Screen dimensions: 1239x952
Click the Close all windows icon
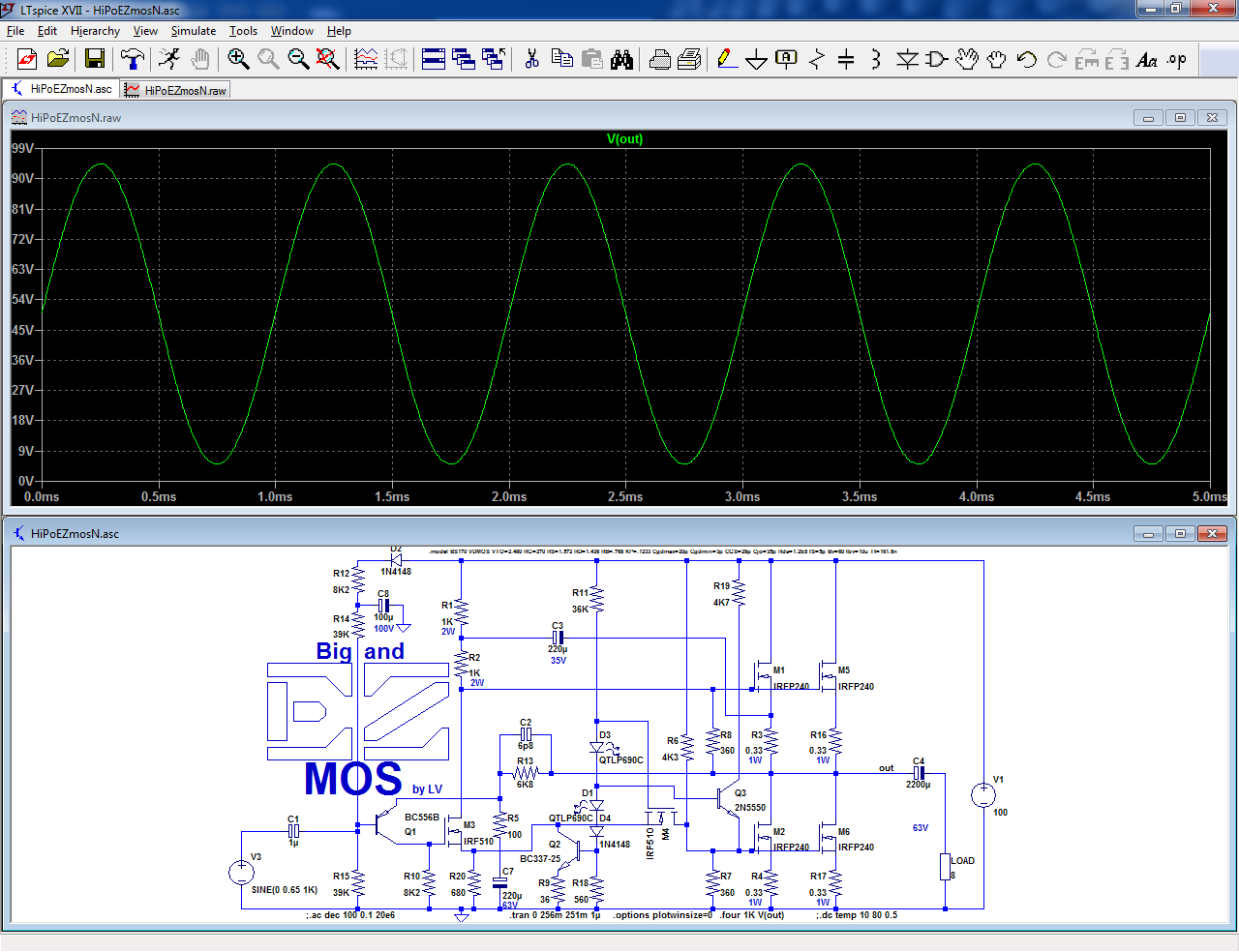pos(494,60)
